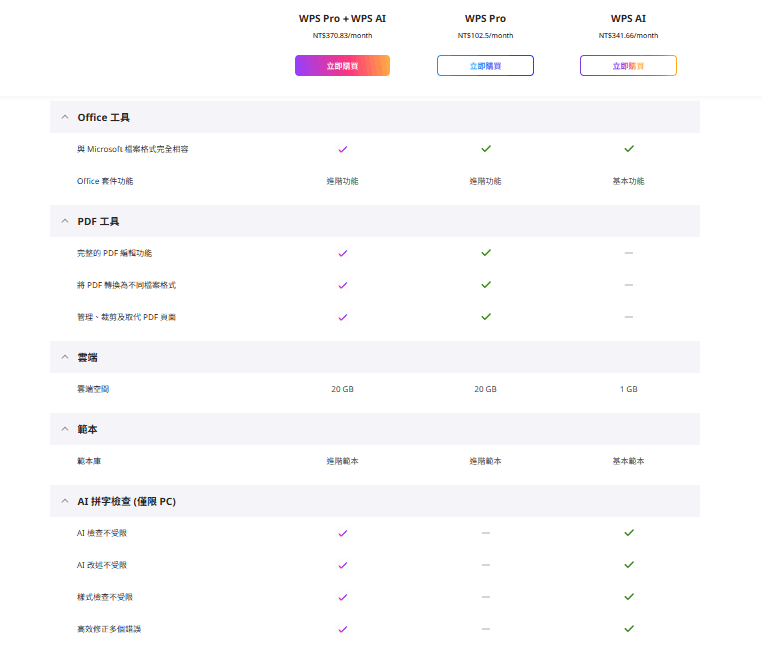Click WPS AI green checkmark for 樣式檢查不受限
Viewport: 762px width, 651px height.
[629, 597]
